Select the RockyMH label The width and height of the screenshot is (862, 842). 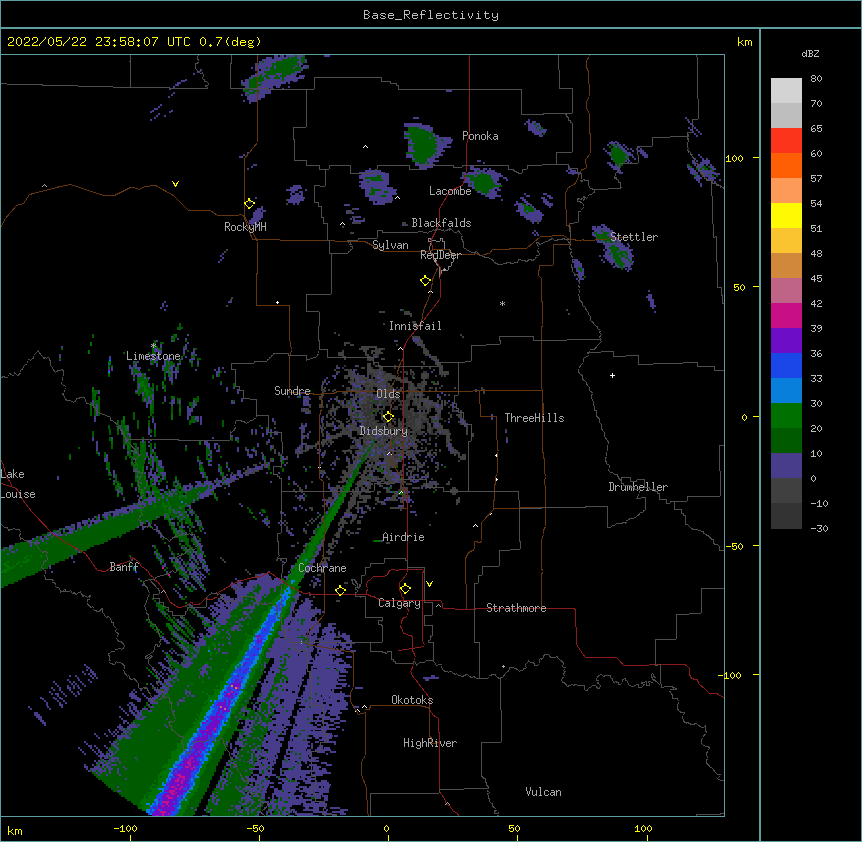coord(245,227)
